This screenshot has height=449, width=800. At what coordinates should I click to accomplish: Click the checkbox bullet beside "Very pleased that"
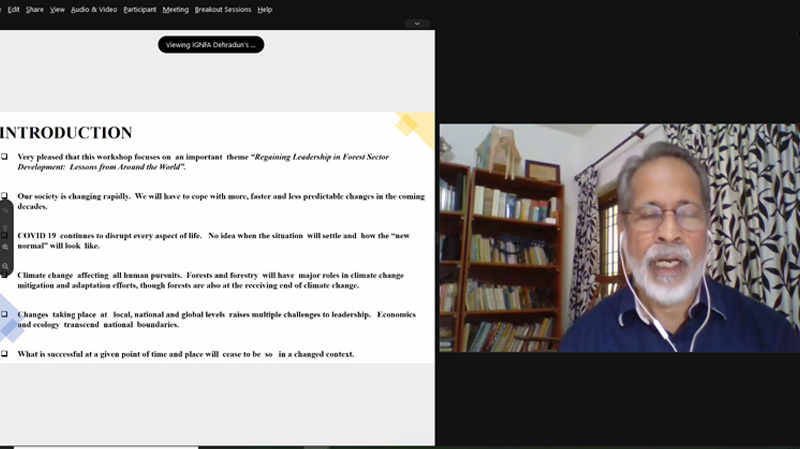pos(5,157)
